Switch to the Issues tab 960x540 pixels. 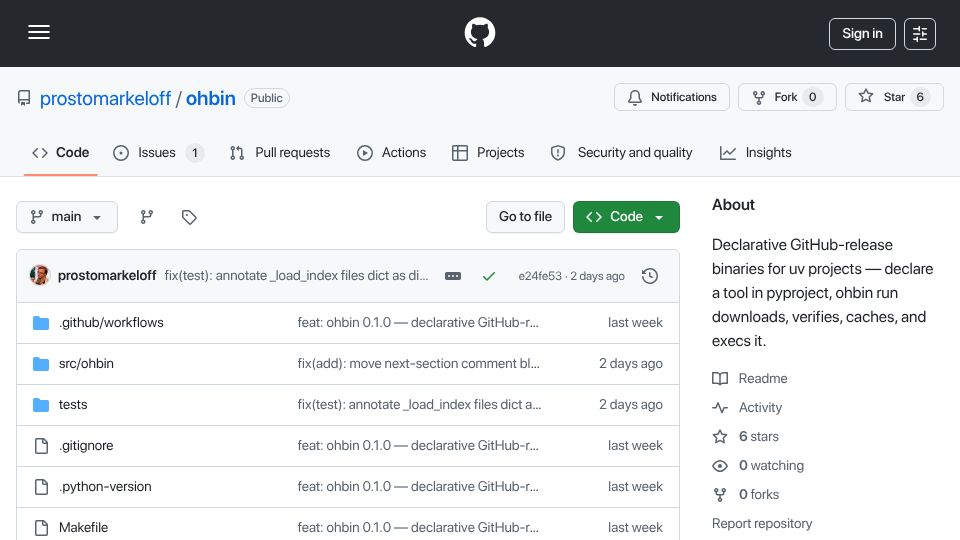158,152
